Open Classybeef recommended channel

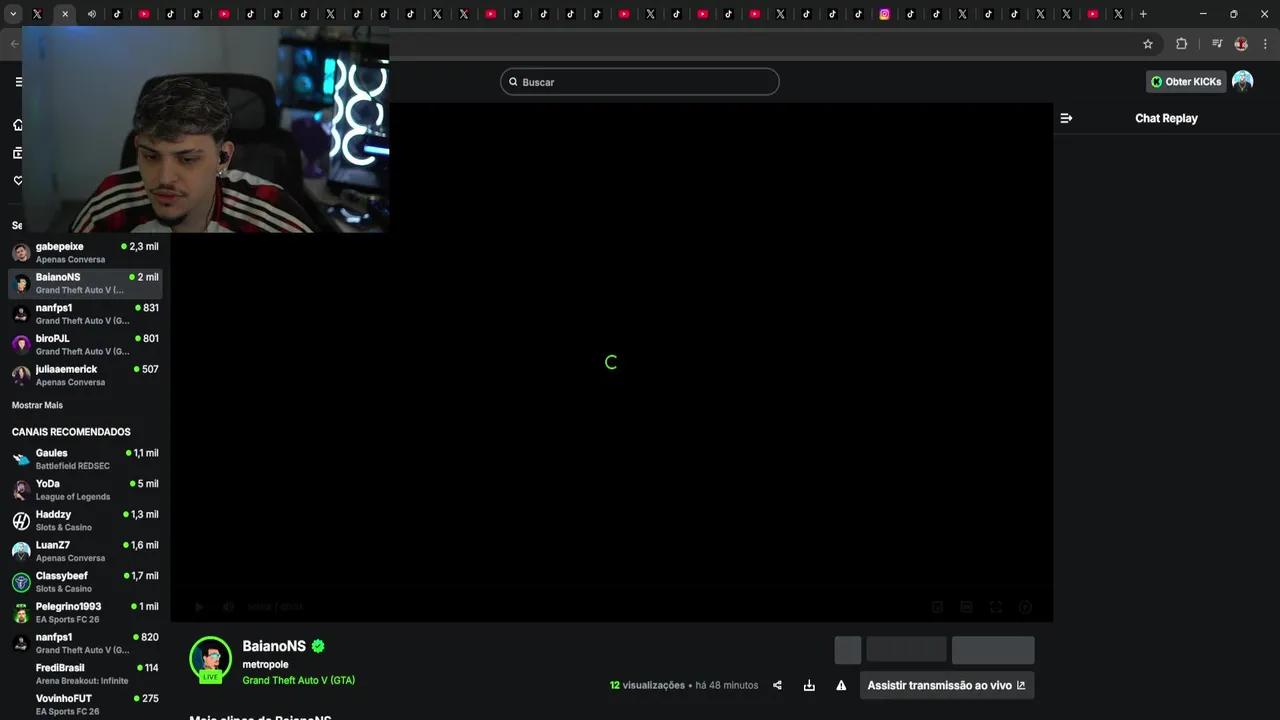[85, 582]
